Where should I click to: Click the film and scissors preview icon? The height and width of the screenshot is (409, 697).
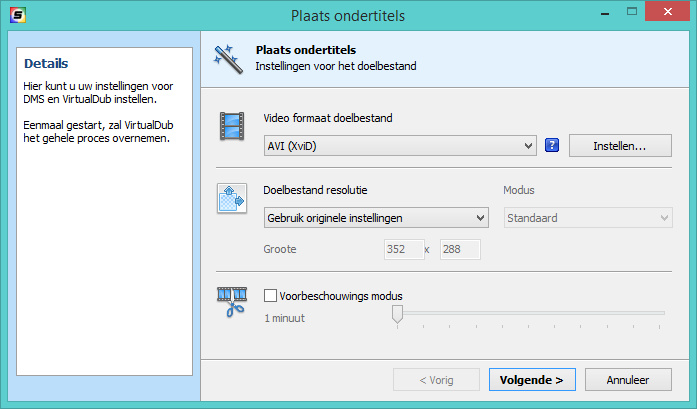[x=232, y=301]
